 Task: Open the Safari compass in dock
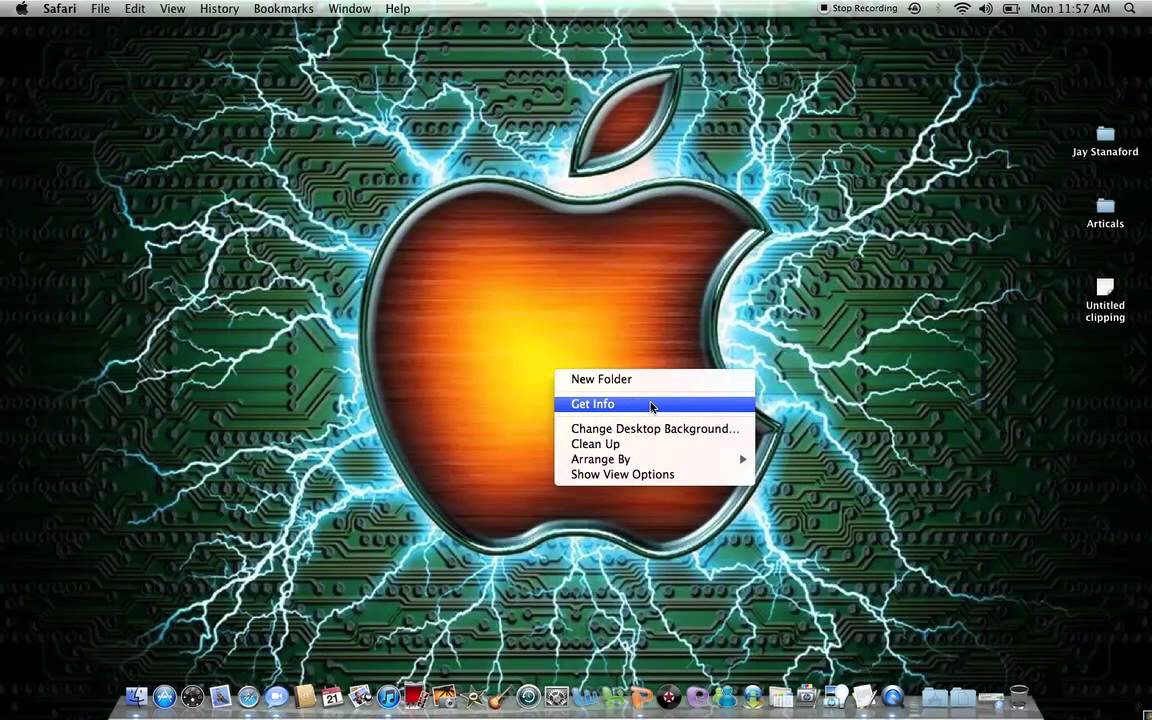click(x=249, y=697)
